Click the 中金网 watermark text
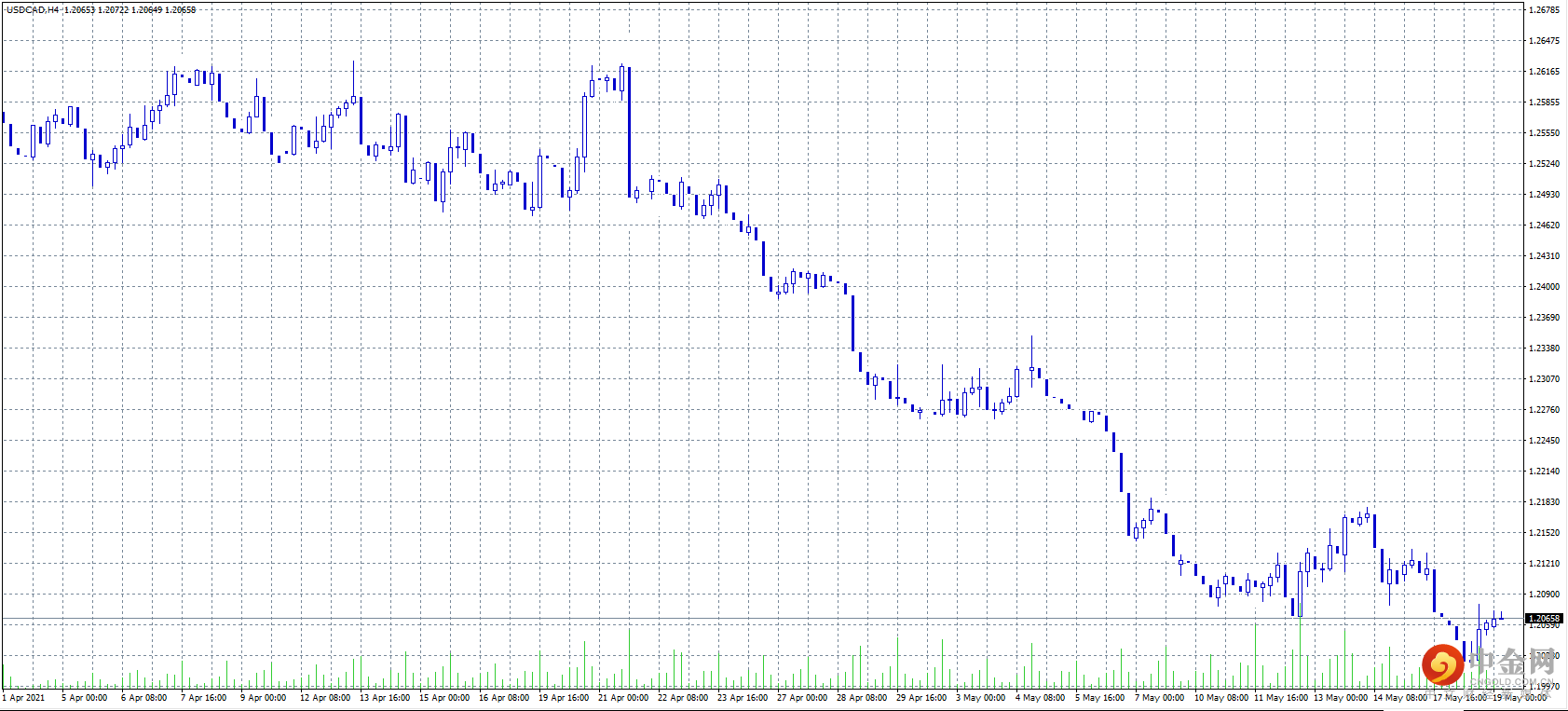The image size is (1568, 711). 1513,663
